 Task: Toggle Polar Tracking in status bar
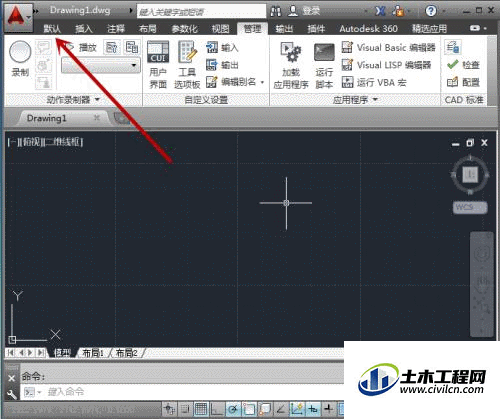click(233, 409)
